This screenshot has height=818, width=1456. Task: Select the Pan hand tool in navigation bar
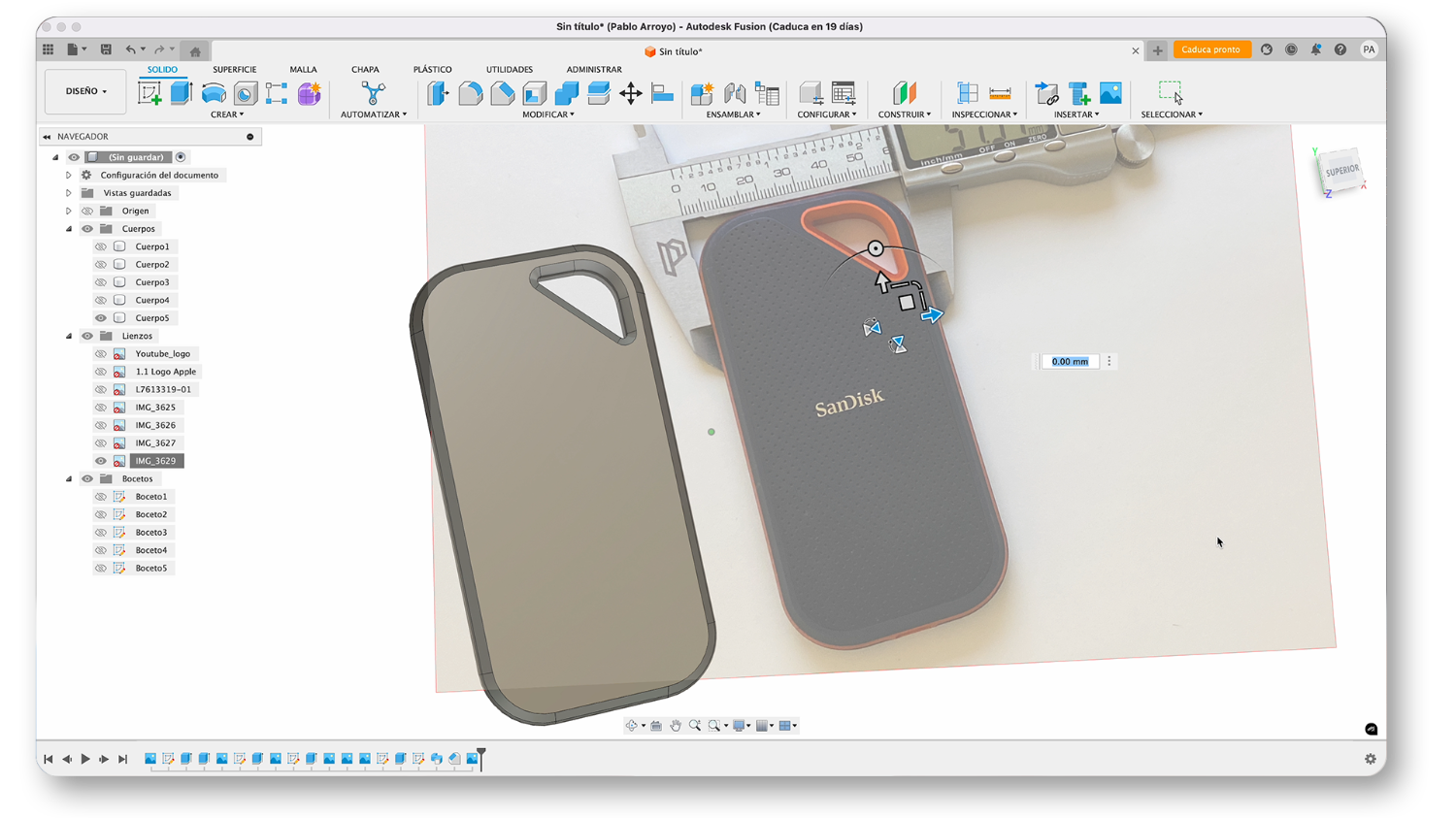(676, 726)
